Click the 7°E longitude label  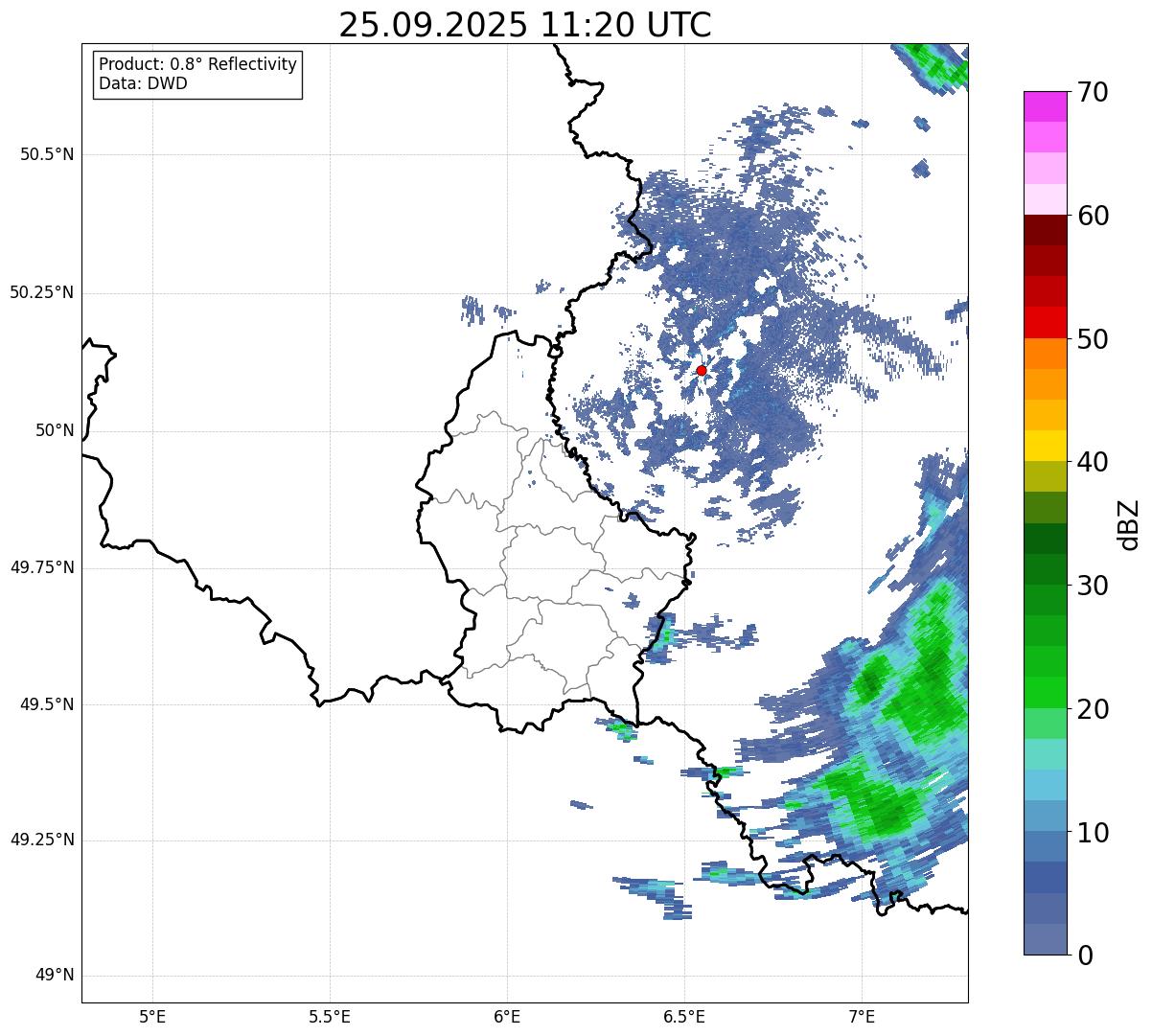pyautogui.click(x=862, y=1016)
